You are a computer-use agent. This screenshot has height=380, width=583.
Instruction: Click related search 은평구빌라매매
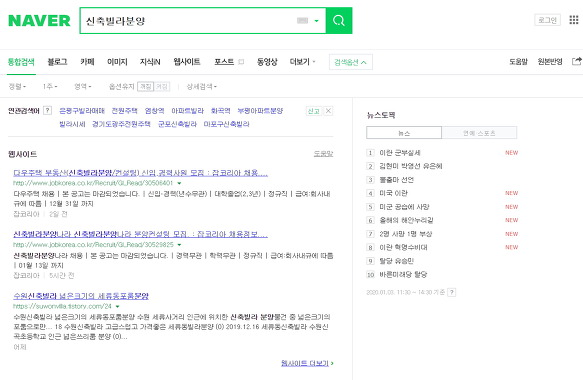82,111
